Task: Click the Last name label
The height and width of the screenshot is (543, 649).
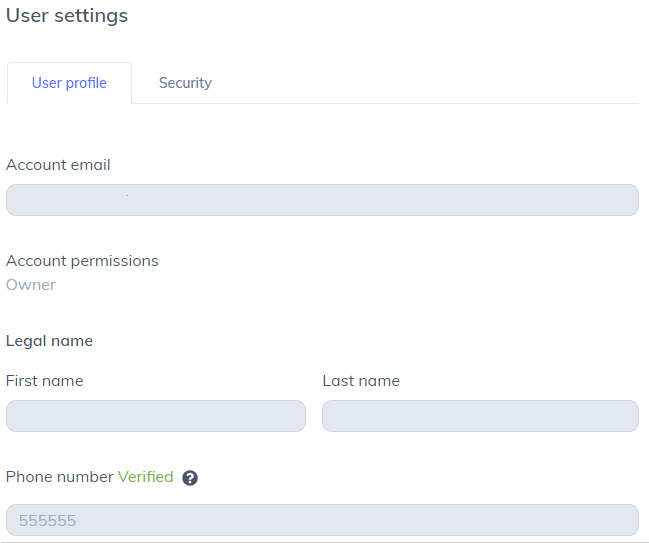Action: pyautogui.click(x=361, y=381)
